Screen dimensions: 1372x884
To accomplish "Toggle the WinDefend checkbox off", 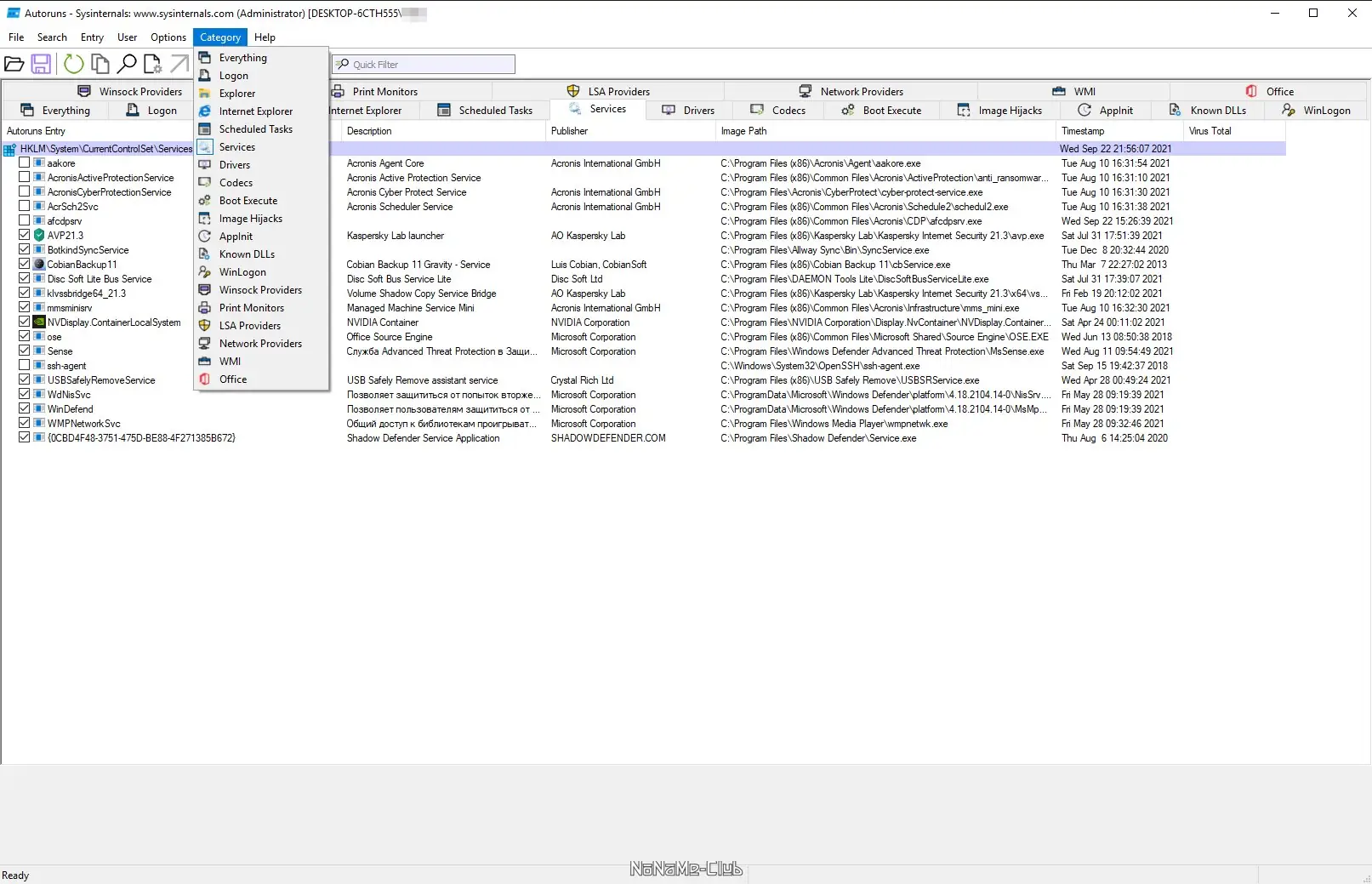I will point(25,408).
